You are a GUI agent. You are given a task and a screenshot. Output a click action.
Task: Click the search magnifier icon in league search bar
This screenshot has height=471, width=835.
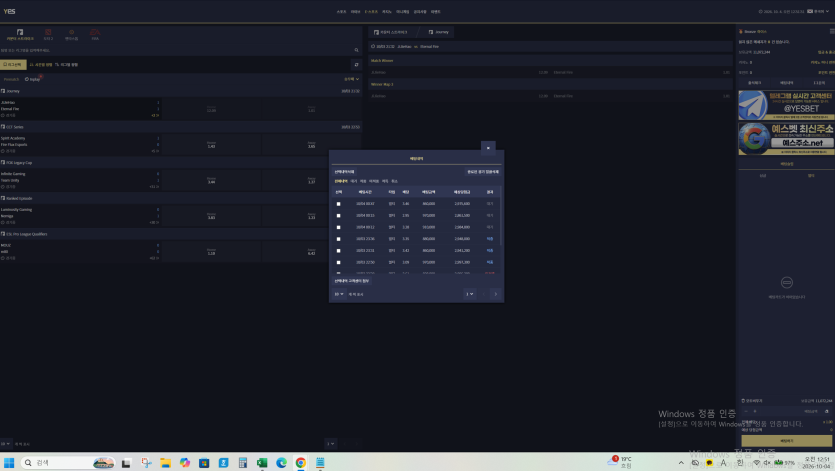356,50
